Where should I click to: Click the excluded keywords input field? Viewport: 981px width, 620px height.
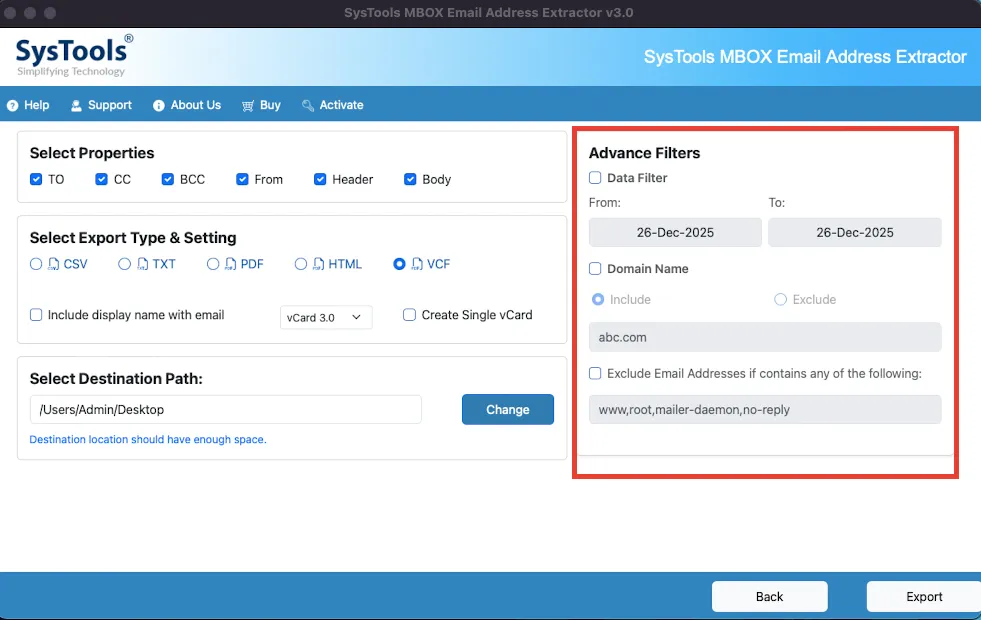pos(765,409)
